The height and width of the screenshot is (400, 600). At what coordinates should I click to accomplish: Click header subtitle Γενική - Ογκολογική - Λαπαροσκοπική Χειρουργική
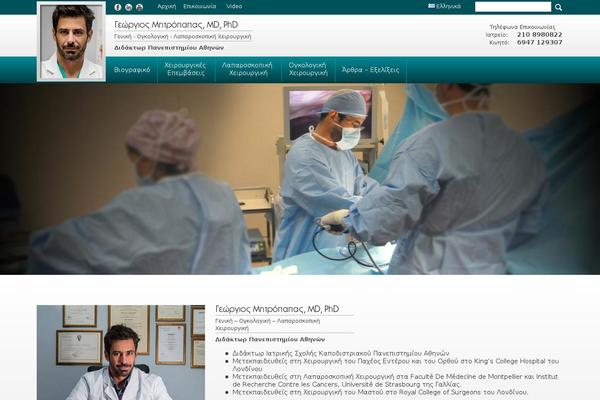click(183, 37)
